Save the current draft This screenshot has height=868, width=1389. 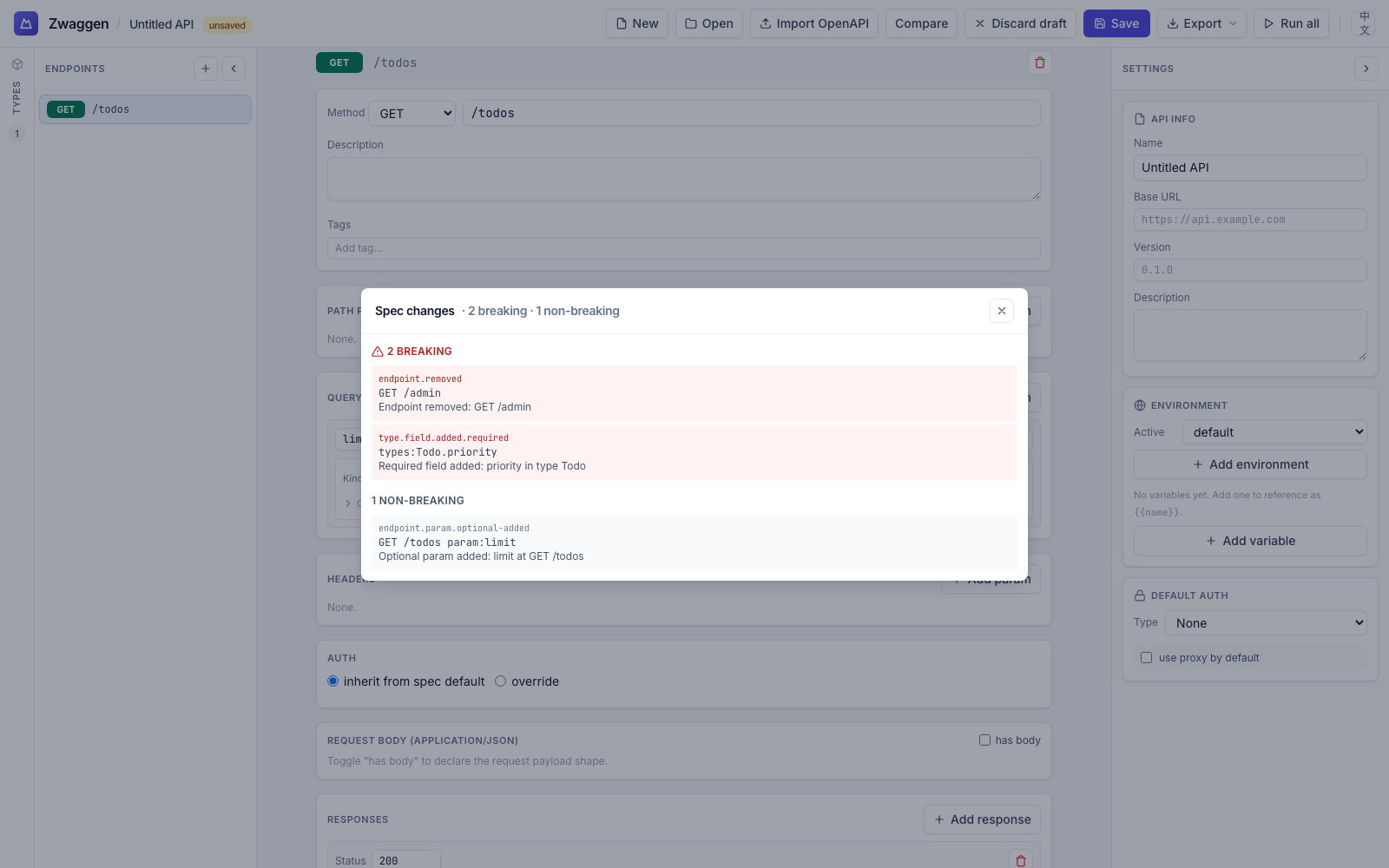coord(1116,23)
